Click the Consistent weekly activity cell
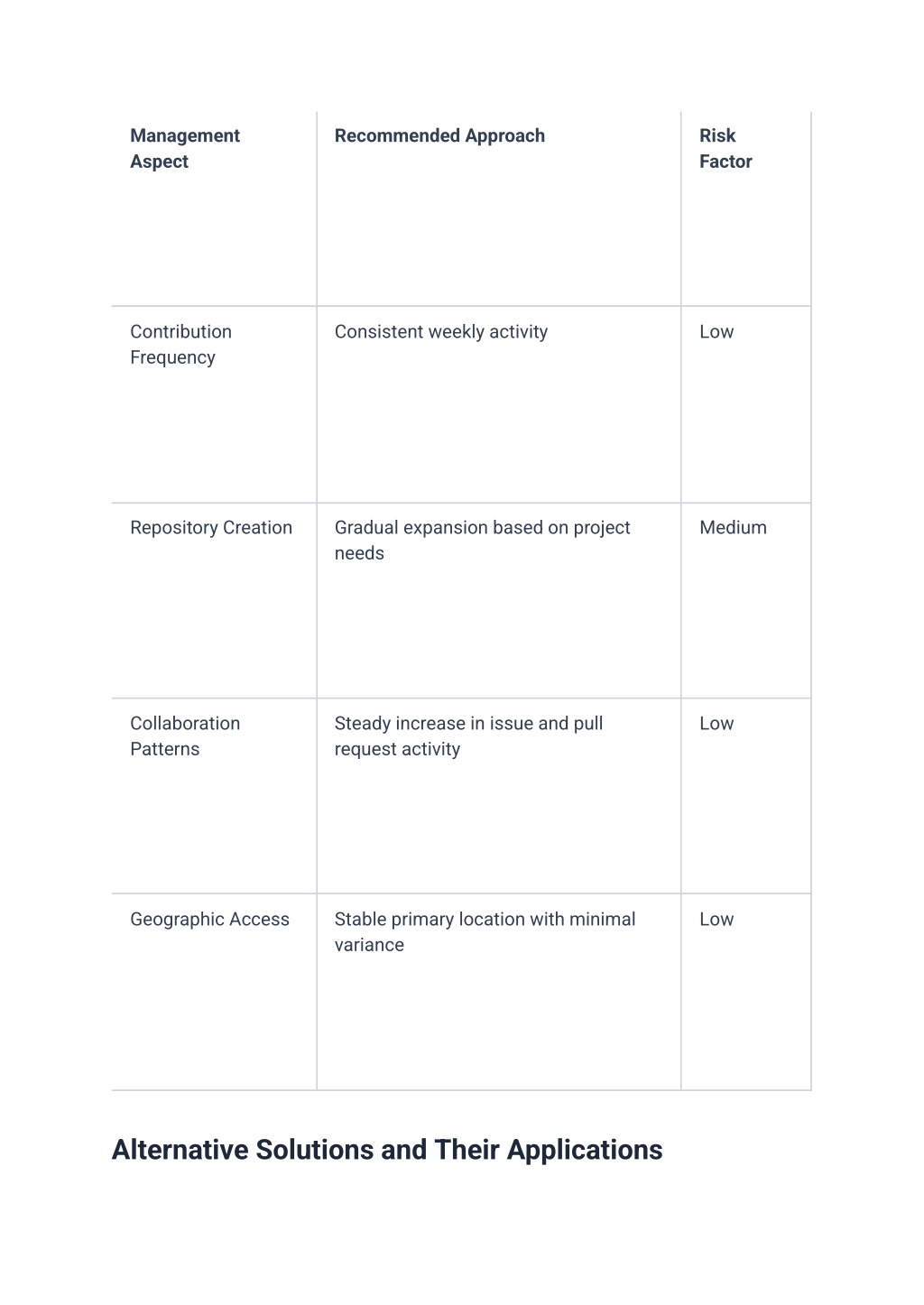This screenshot has height=1305, width=924. [x=440, y=332]
